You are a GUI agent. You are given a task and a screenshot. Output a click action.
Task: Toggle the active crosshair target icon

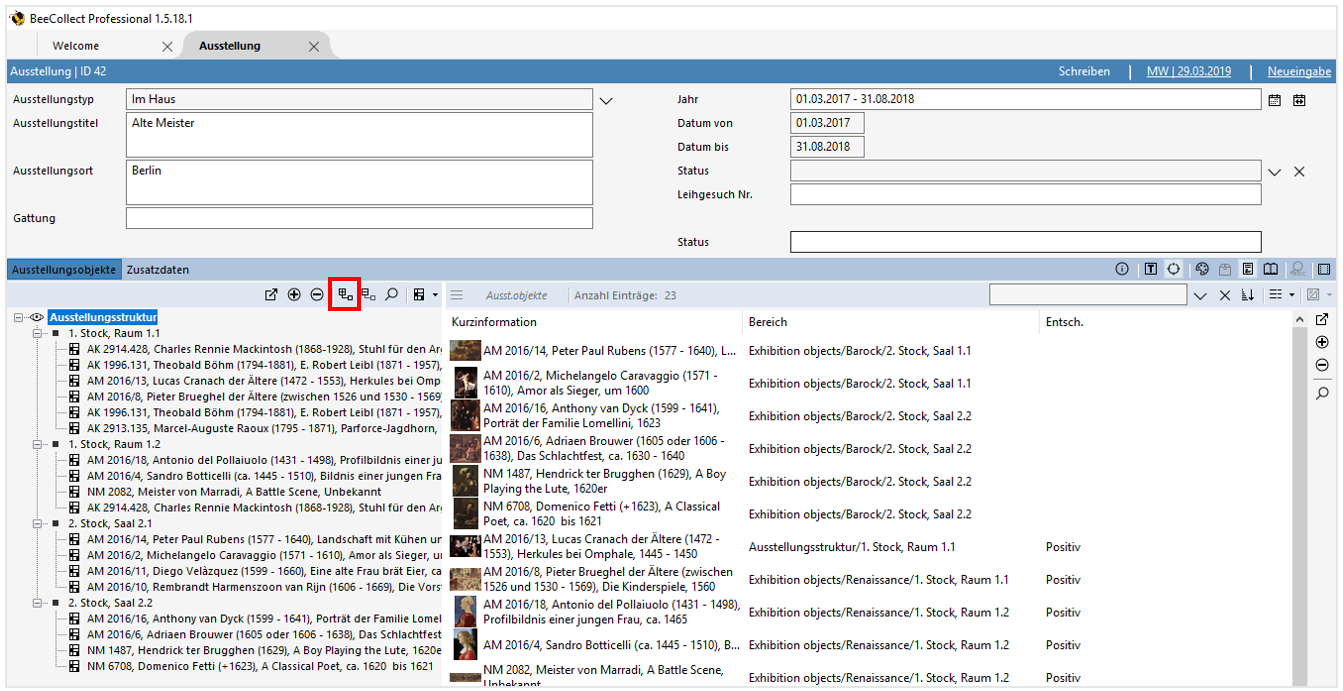tap(1174, 268)
